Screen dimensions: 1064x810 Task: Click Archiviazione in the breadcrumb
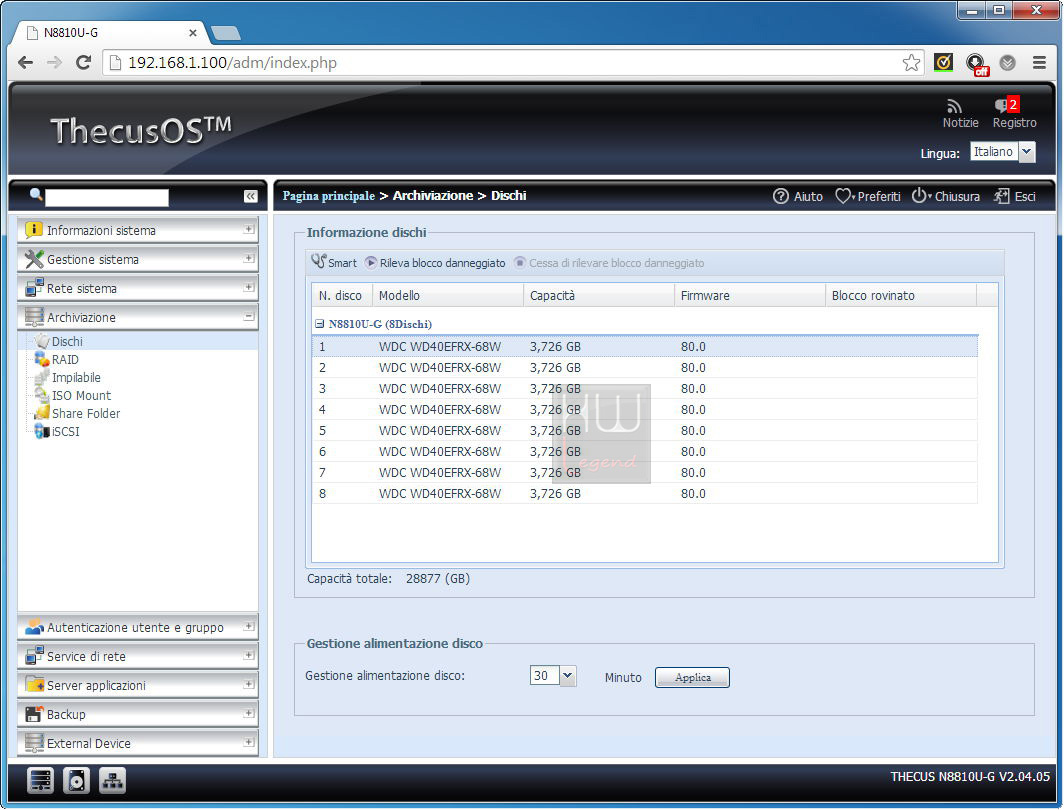[433, 195]
